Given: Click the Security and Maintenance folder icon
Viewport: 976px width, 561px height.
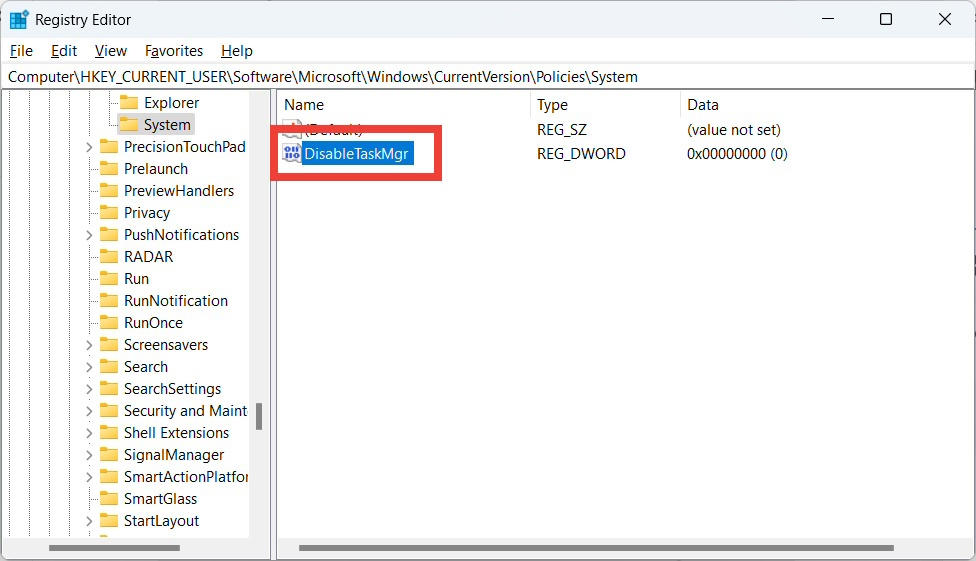Looking at the screenshot, I should pyautogui.click(x=109, y=410).
